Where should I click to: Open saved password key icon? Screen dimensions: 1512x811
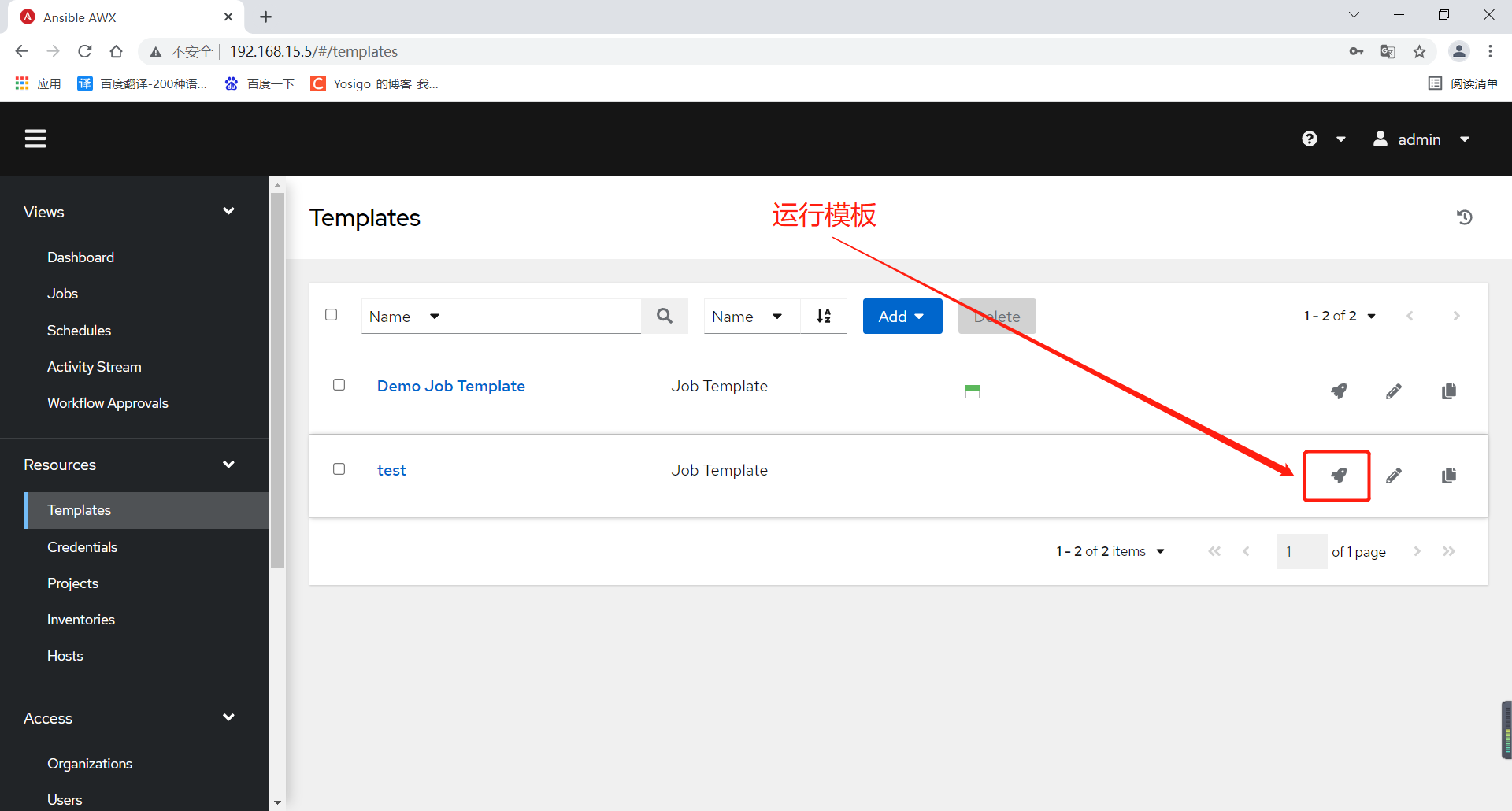pyautogui.click(x=1356, y=51)
